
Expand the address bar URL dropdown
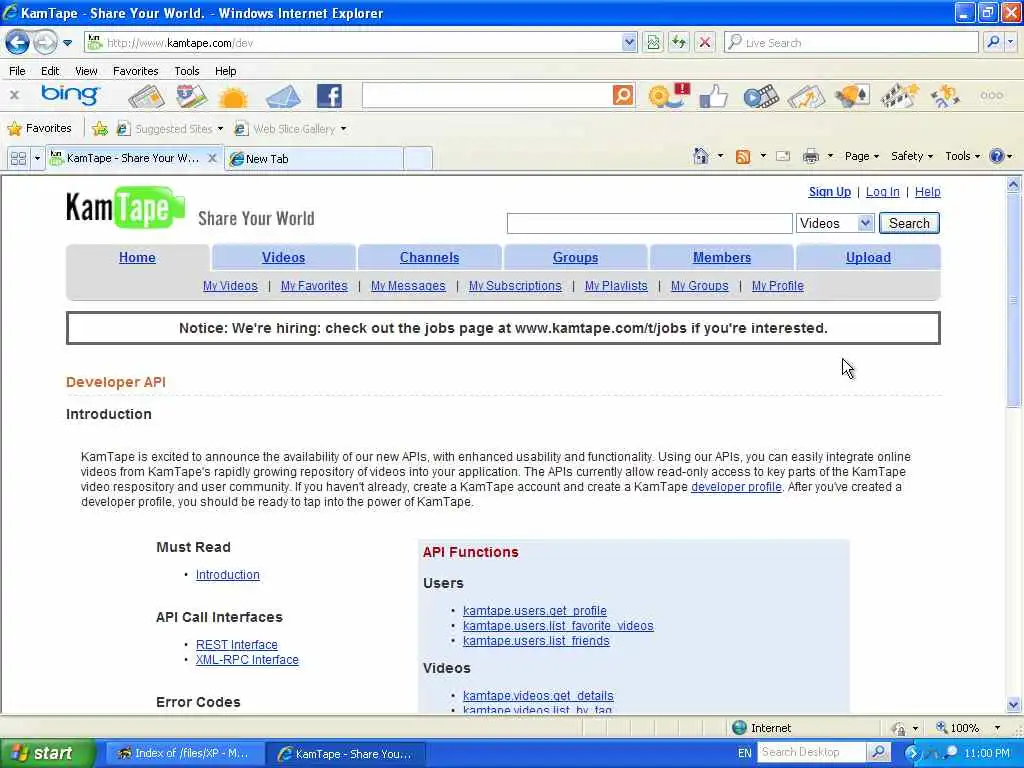[629, 42]
